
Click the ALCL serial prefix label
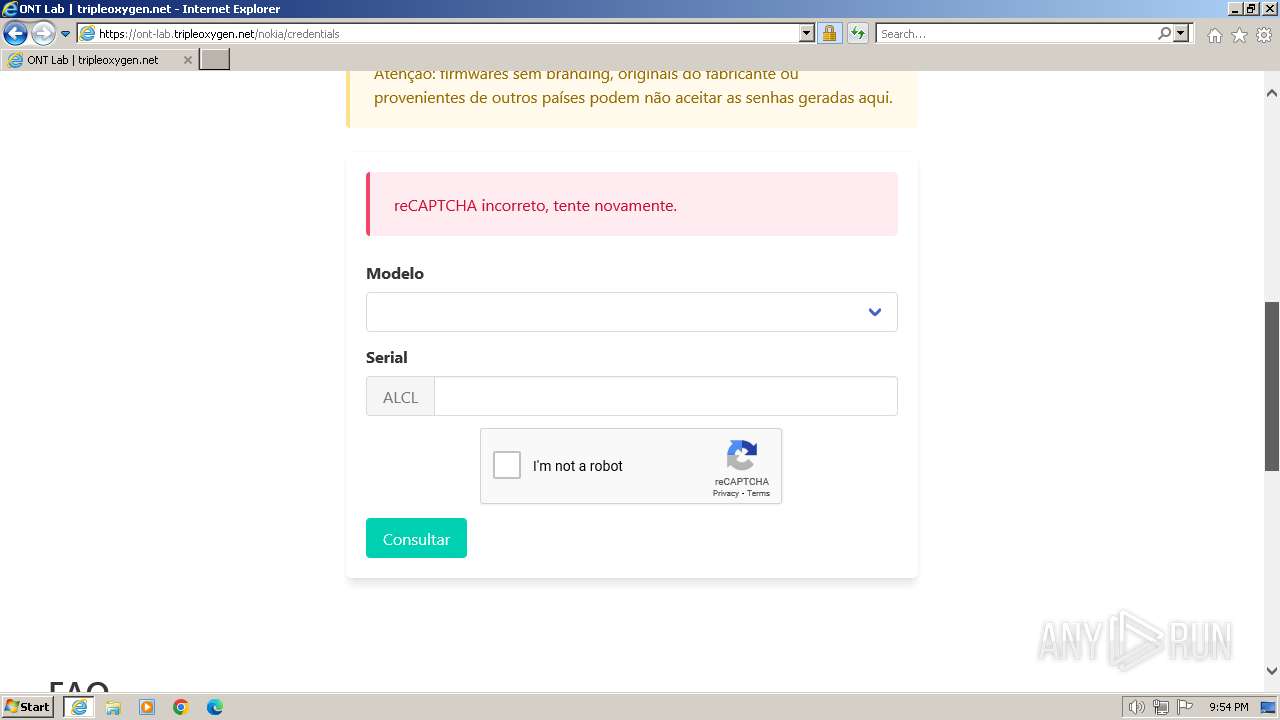[x=400, y=396]
